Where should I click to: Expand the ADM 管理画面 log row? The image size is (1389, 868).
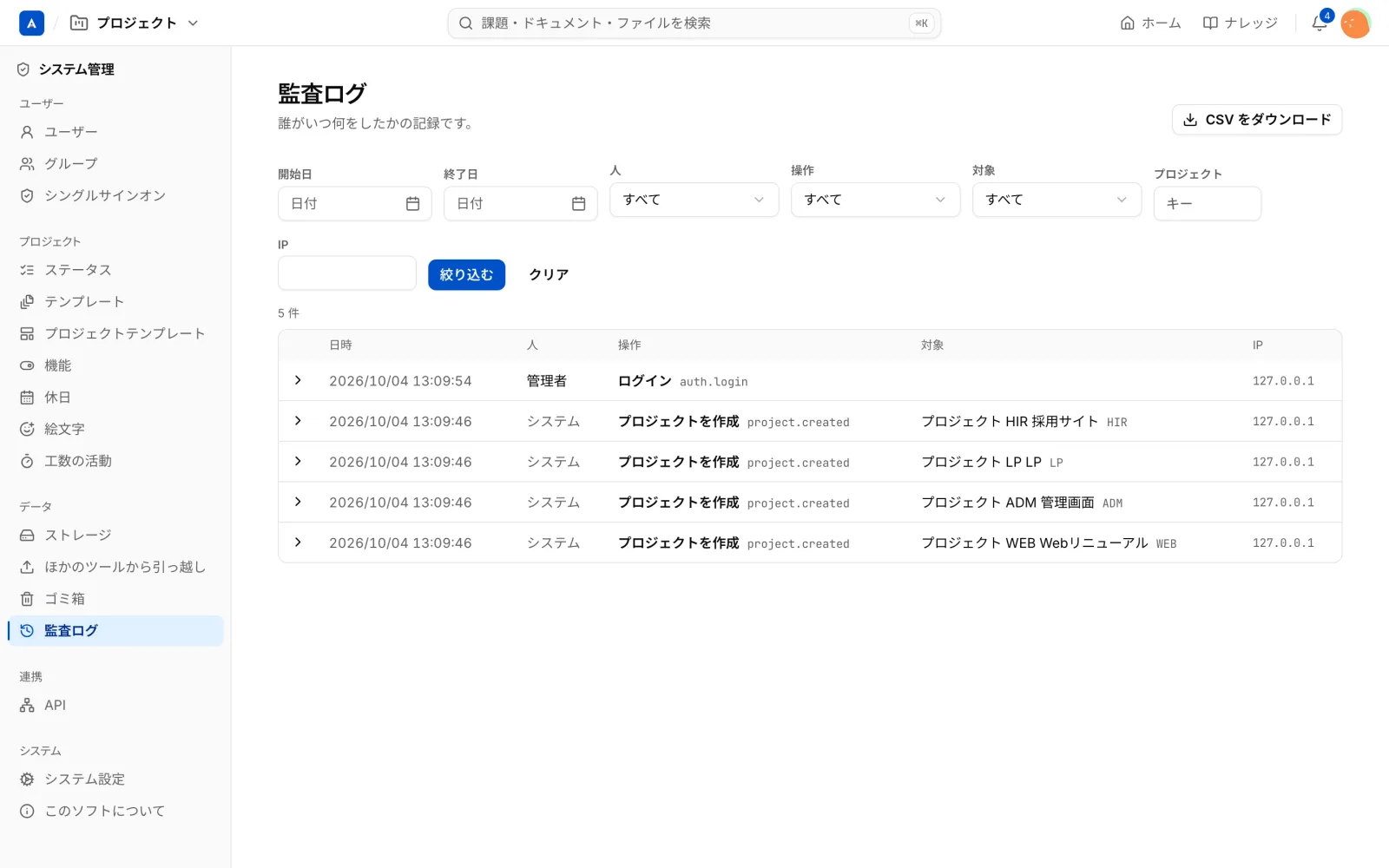298,502
